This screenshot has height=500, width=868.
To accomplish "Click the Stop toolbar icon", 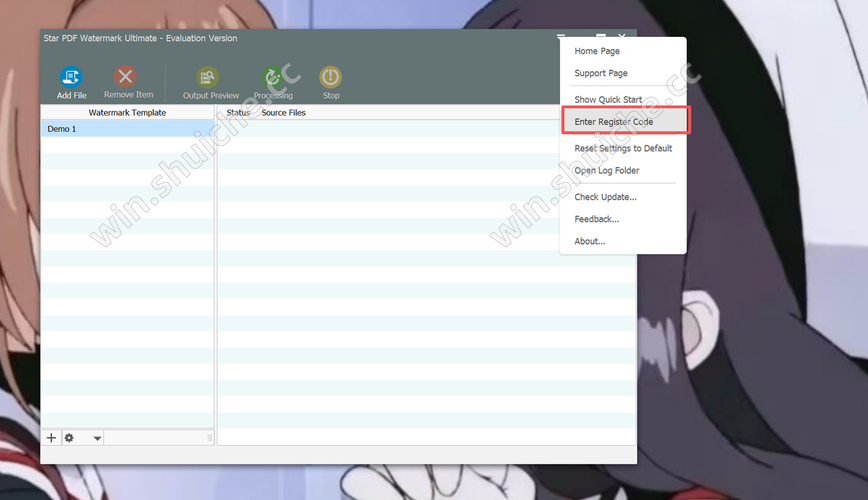I will [330, 77].
